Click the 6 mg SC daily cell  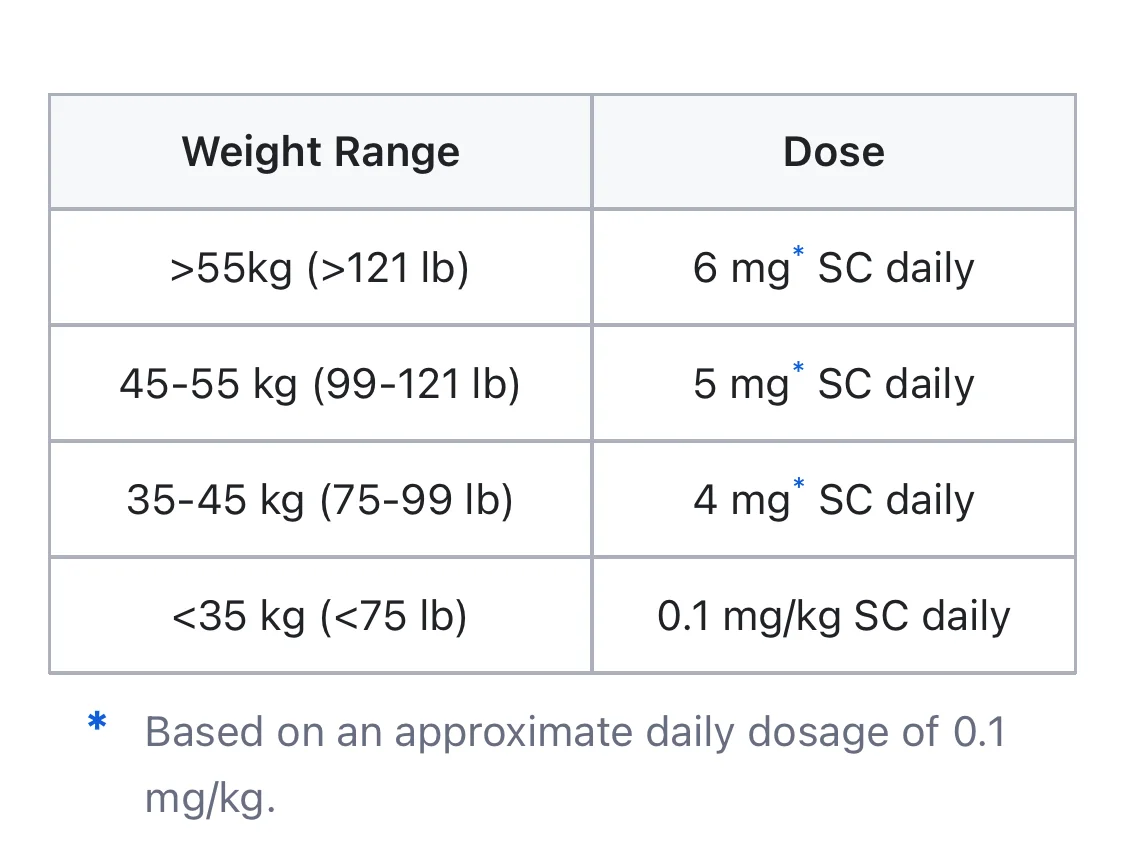(x=834, y=268)
